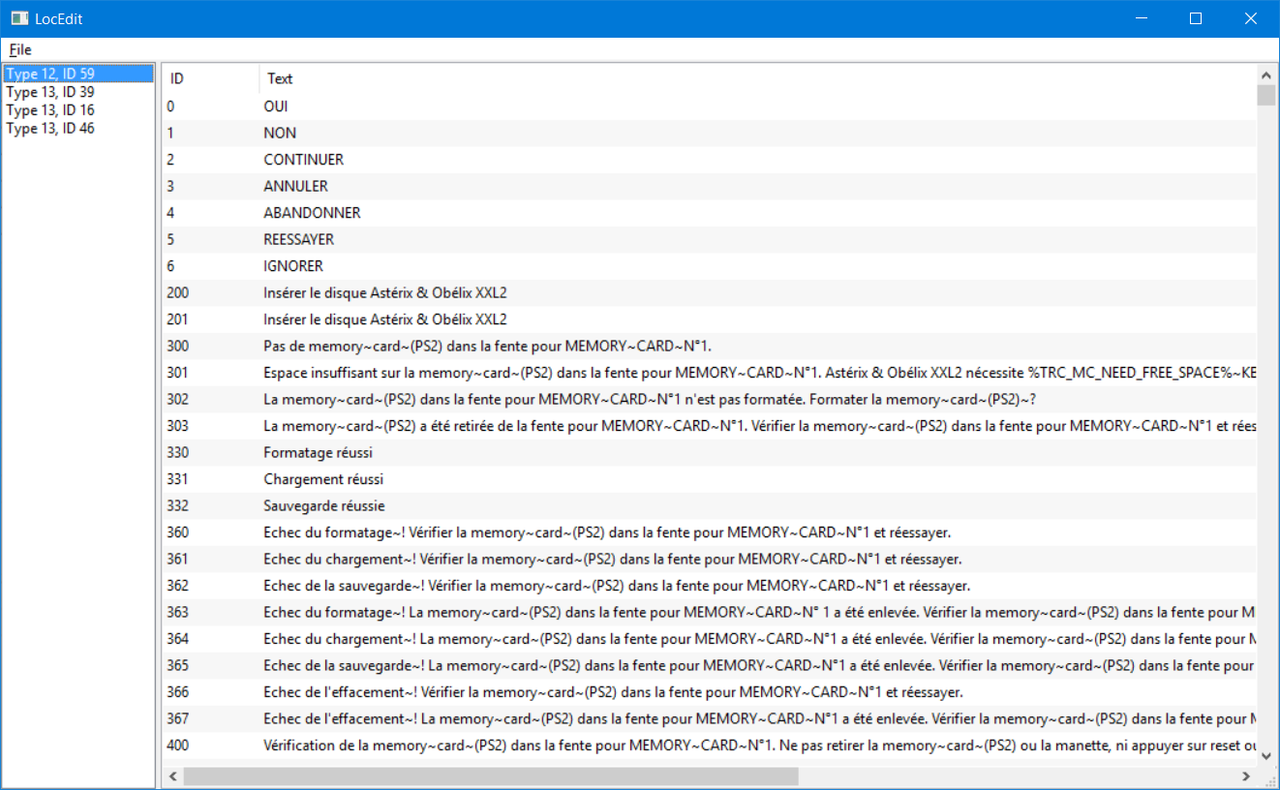Click ID cell 330
This screenshot has height=790, width=1280.
coord(178,453)
